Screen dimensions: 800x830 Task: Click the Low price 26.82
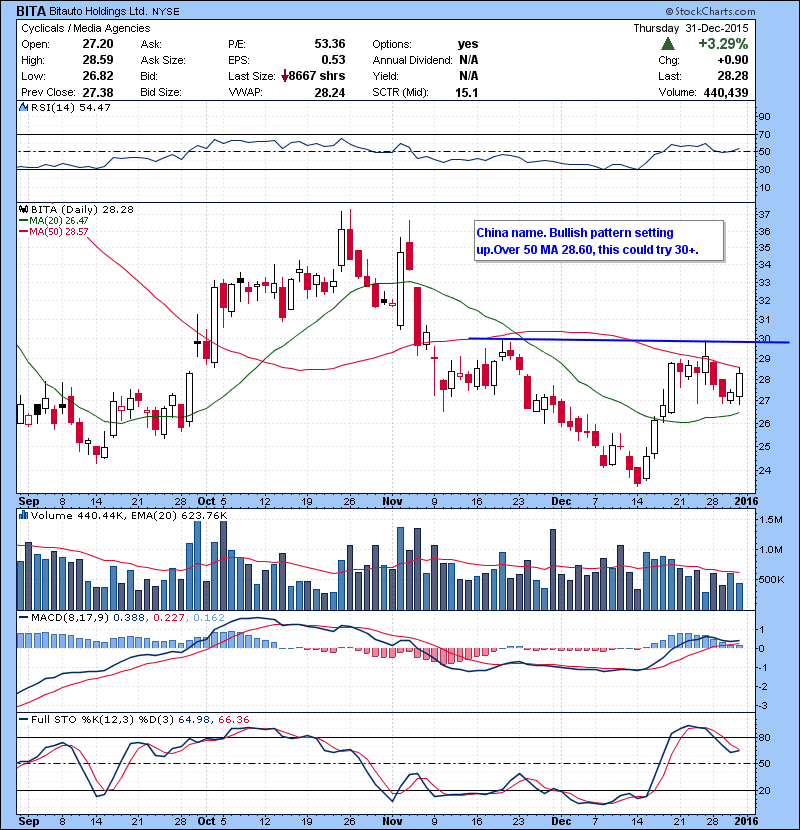coord(98,76)
